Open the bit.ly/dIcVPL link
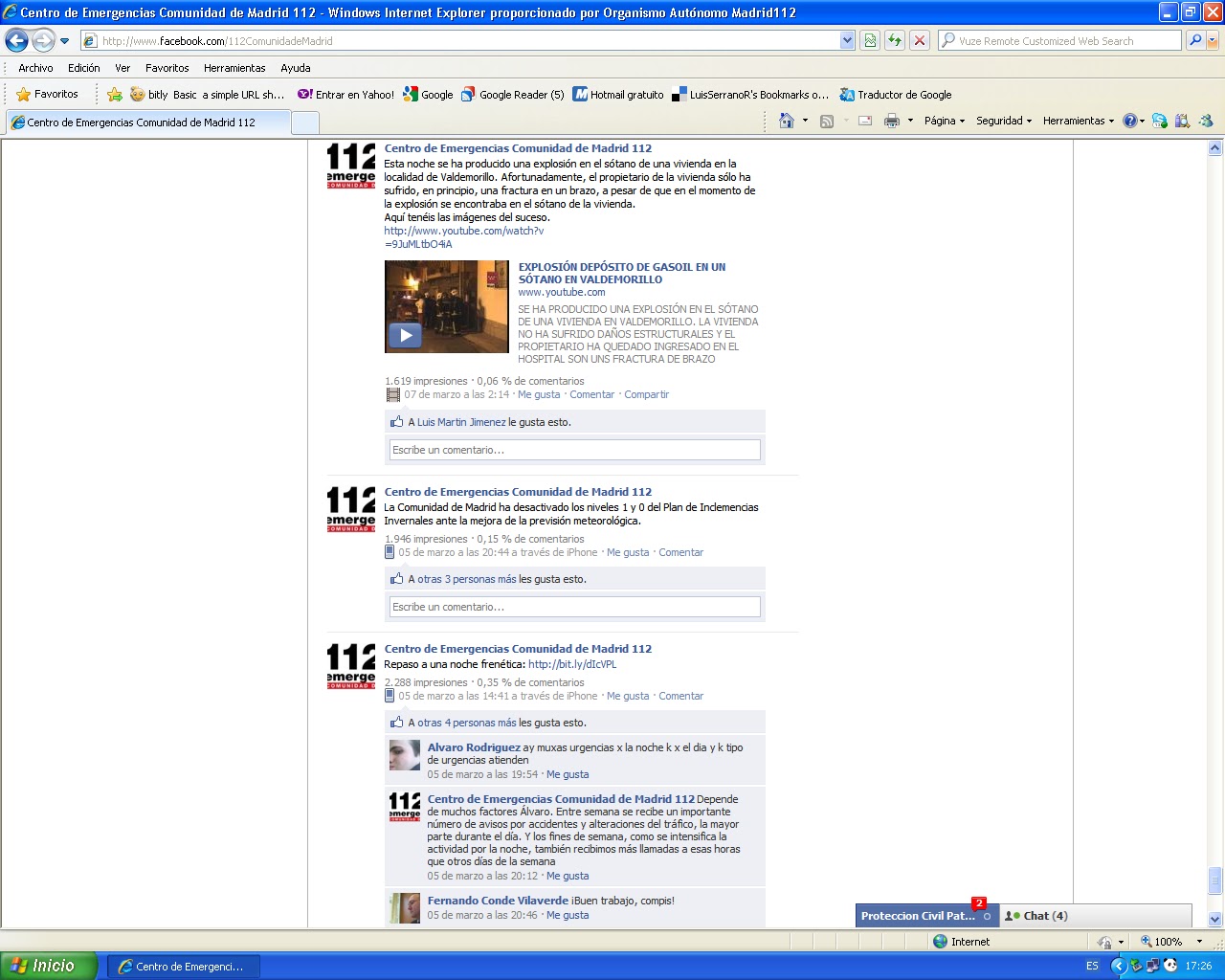1225x980 pixels. (x=572, y=664)
